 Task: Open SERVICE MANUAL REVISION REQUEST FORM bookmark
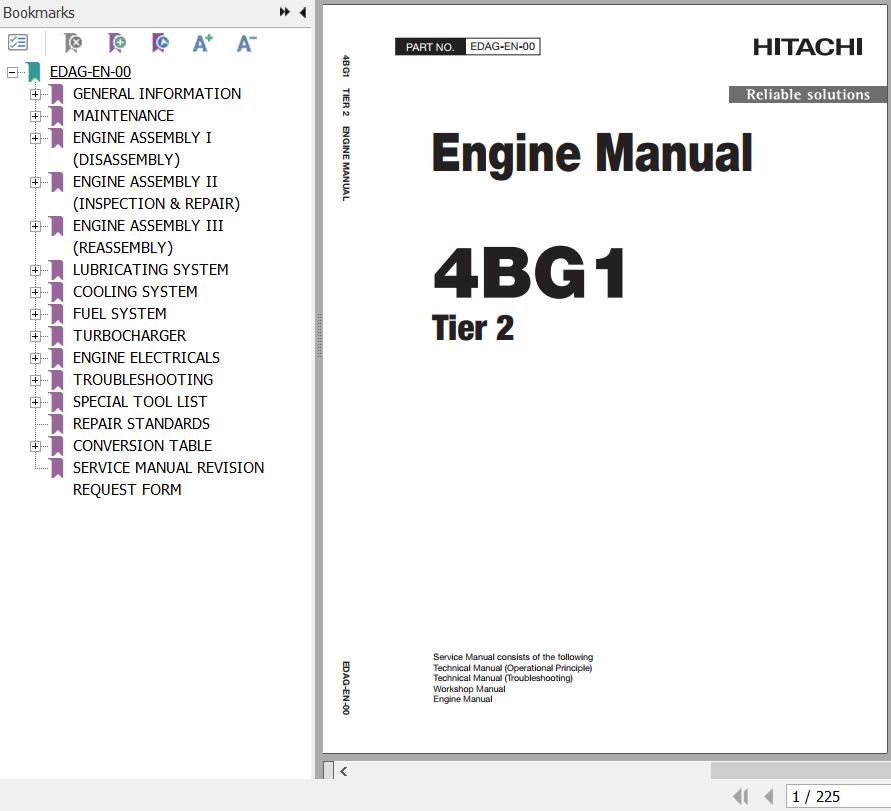[169, 479]
